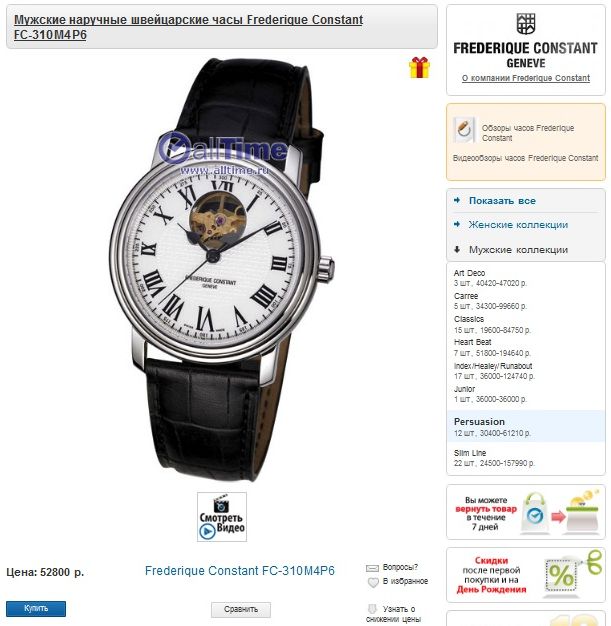Select the Persuasion collection item
This screenshot has height=626, width=611.
pyautogui.click(x=526, y=426)
